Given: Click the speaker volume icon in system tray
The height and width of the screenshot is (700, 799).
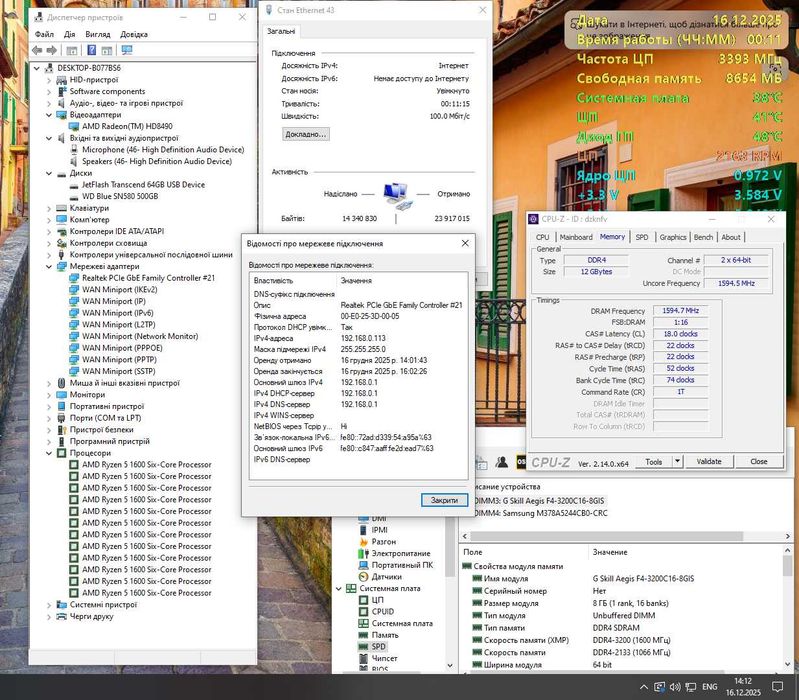Looking at the screenshot, I should coord(675,687).
